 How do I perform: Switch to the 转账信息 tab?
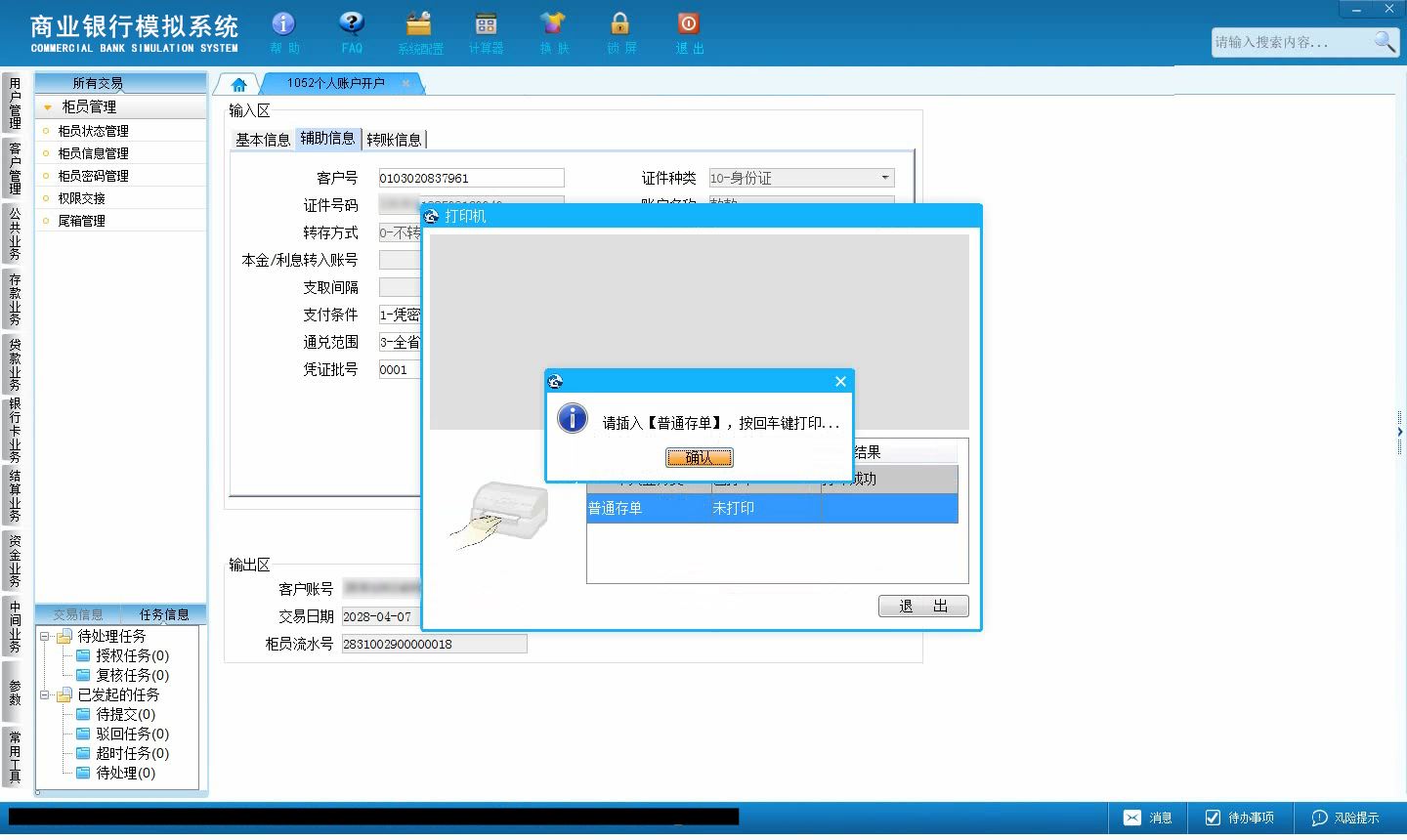tap(394, 140)
